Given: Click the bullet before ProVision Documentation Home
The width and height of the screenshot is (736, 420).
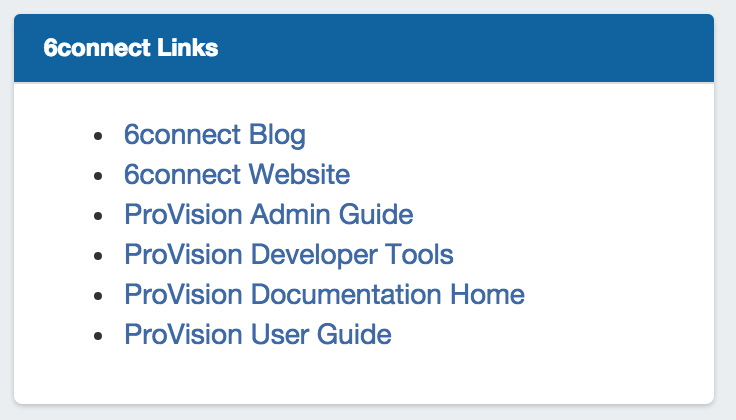Looking at the screenshot, I should click(97, 296).
